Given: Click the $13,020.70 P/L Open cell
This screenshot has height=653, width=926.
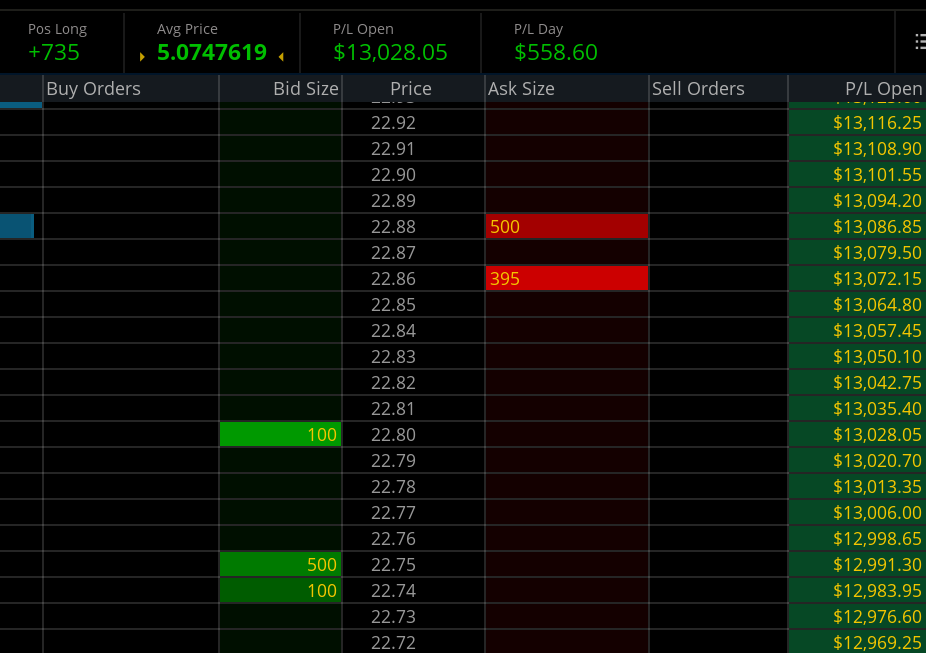Looking at the screenshot, I should pyautogui.click(x=857, y=461).
